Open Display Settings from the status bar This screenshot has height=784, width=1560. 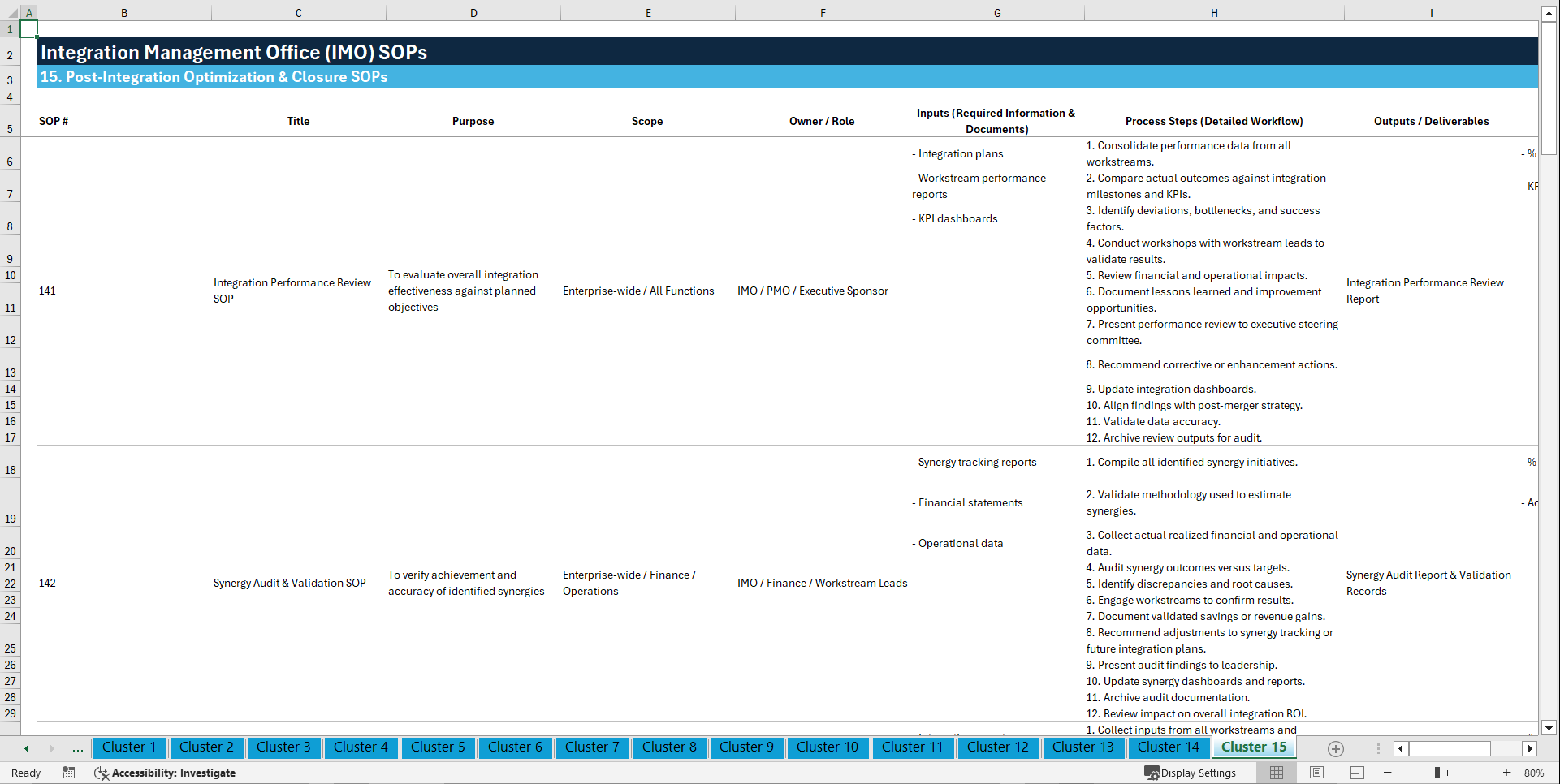click(x=1191, y=773)
